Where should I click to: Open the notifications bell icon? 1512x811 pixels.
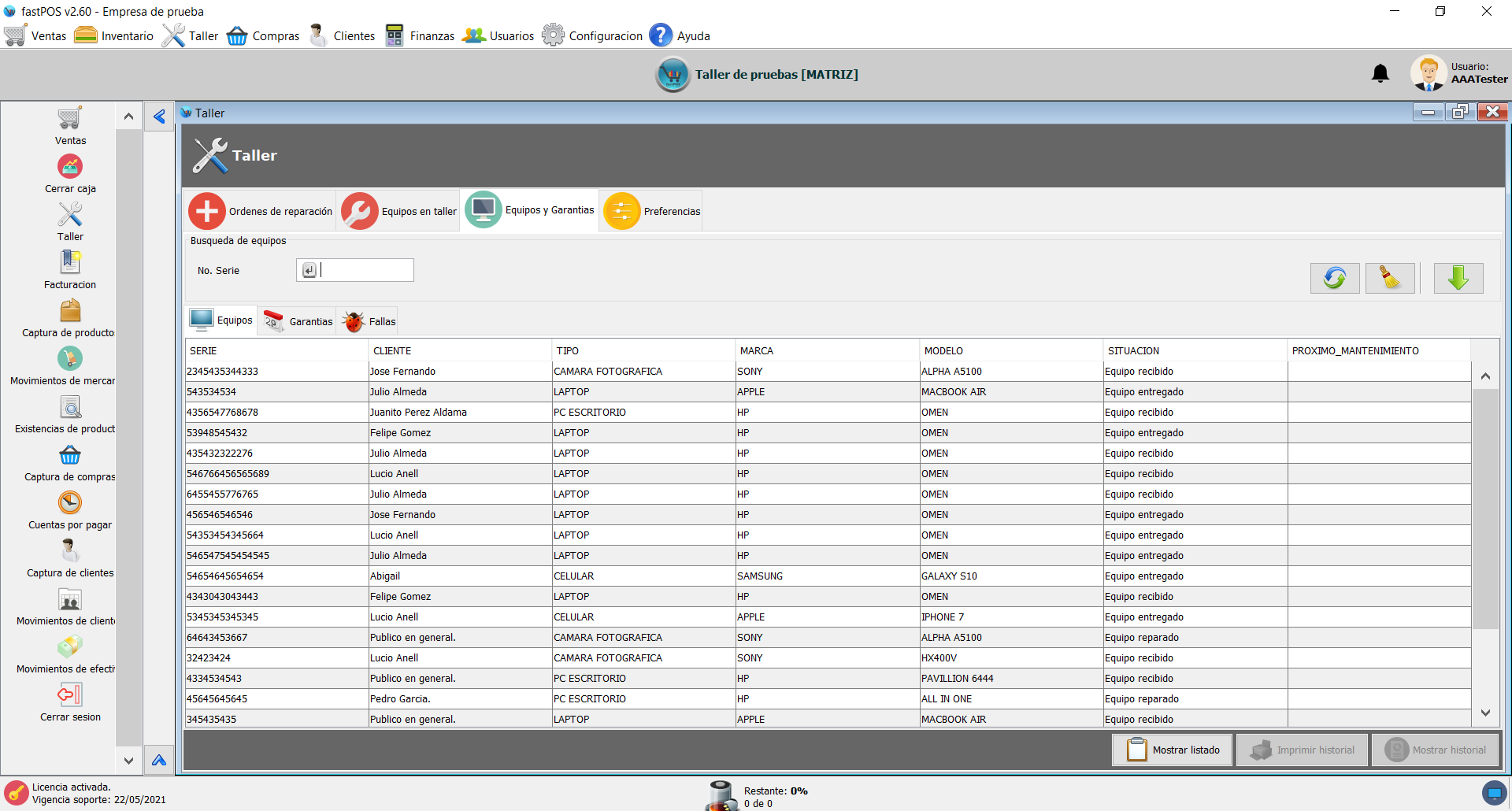pos(1380,74)
